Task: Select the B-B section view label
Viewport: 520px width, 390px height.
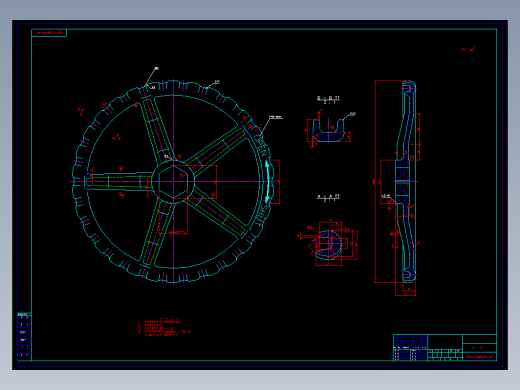Action: click(328, 99)
